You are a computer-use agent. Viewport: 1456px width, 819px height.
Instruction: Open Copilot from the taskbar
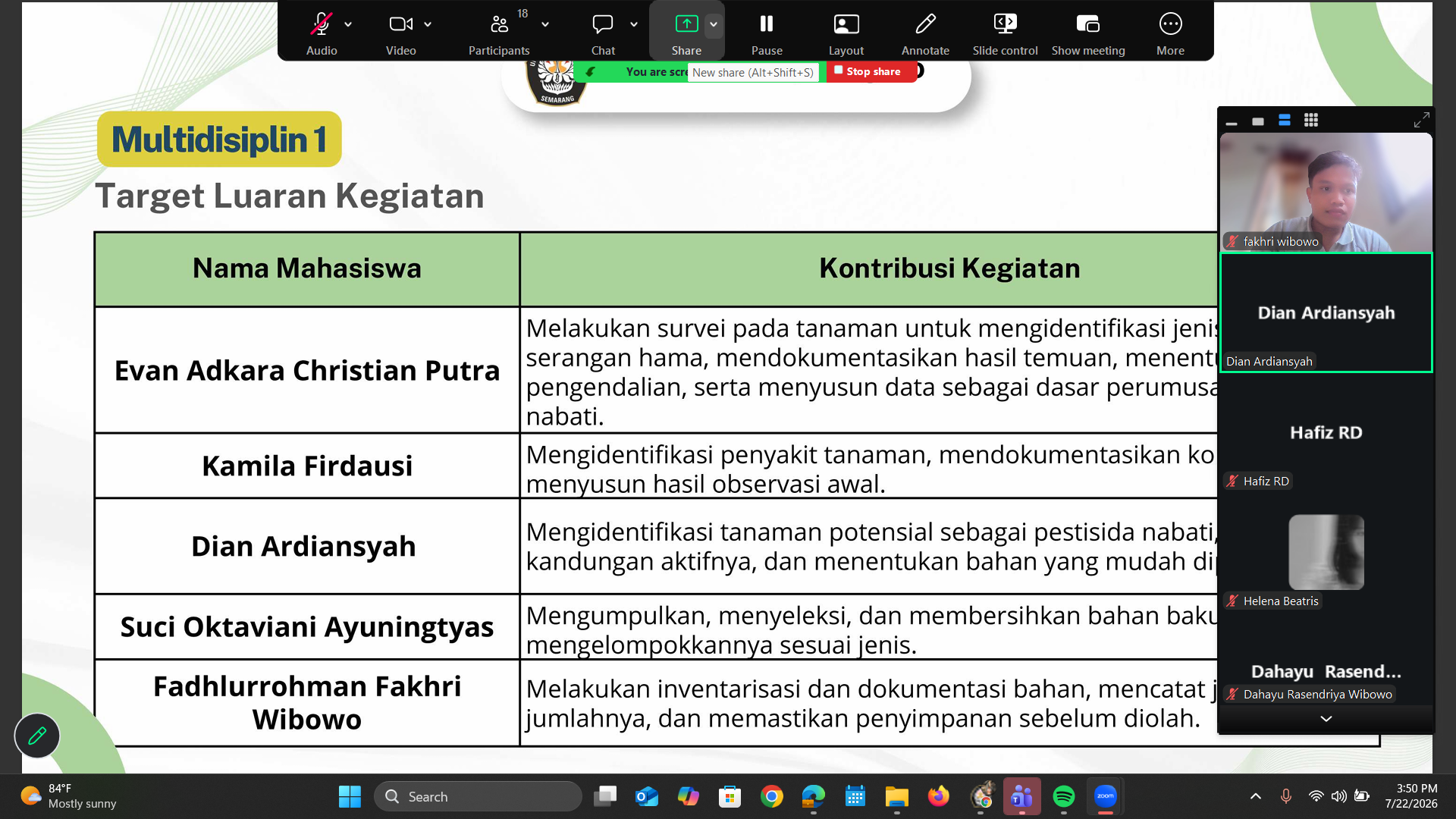689,796
